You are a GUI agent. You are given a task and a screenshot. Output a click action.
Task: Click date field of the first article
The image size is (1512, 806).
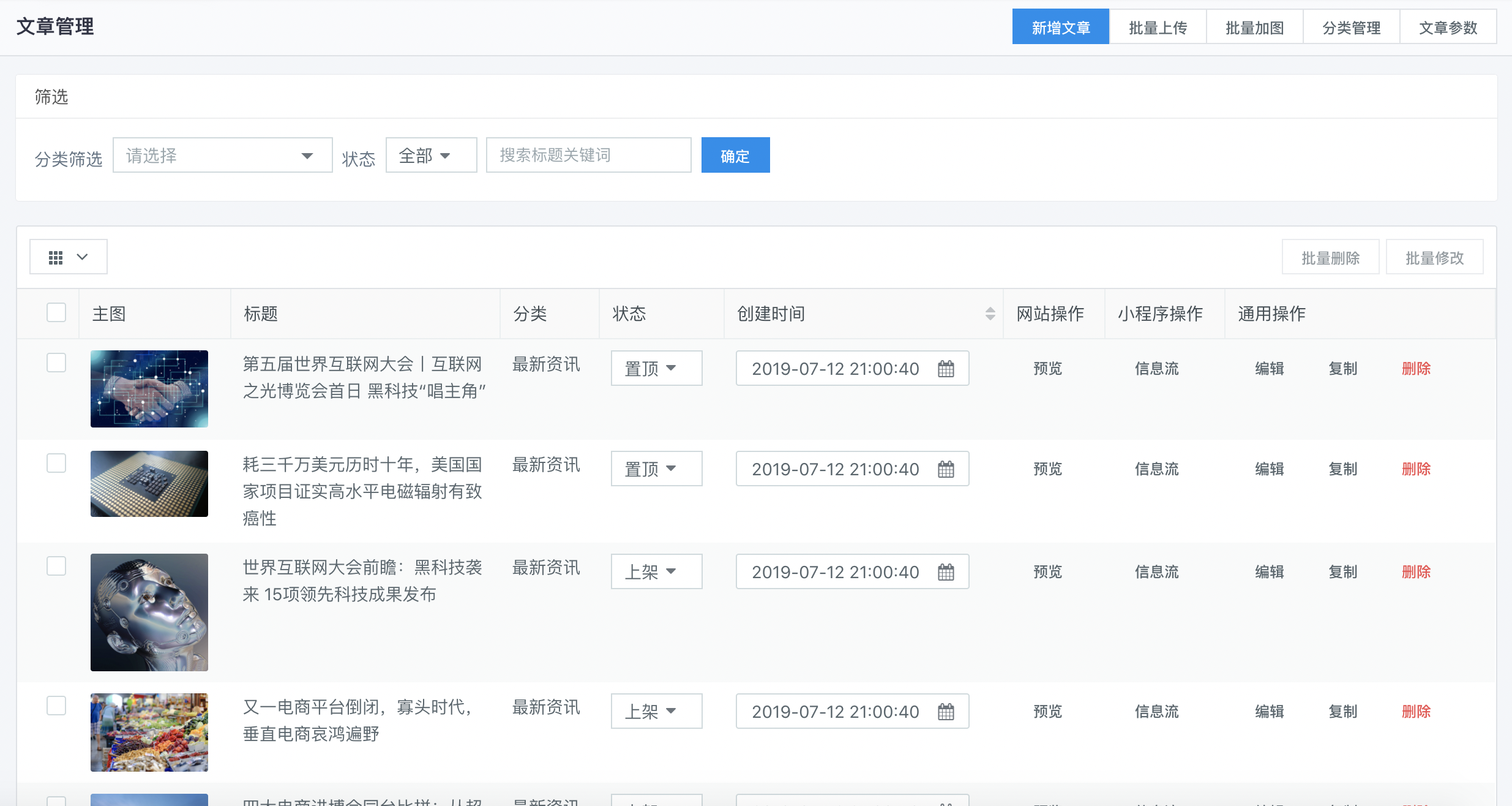(852, 368)
